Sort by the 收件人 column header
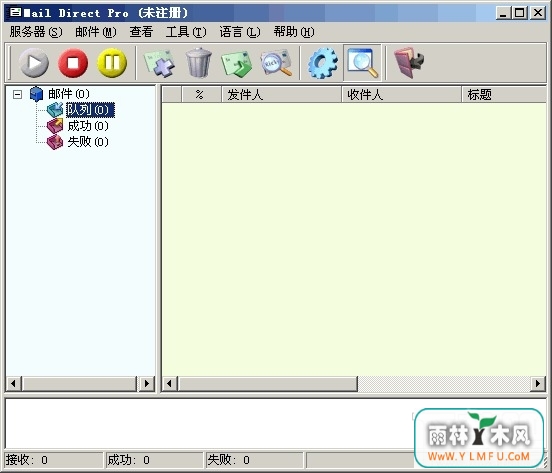 [x=401, y=94]
